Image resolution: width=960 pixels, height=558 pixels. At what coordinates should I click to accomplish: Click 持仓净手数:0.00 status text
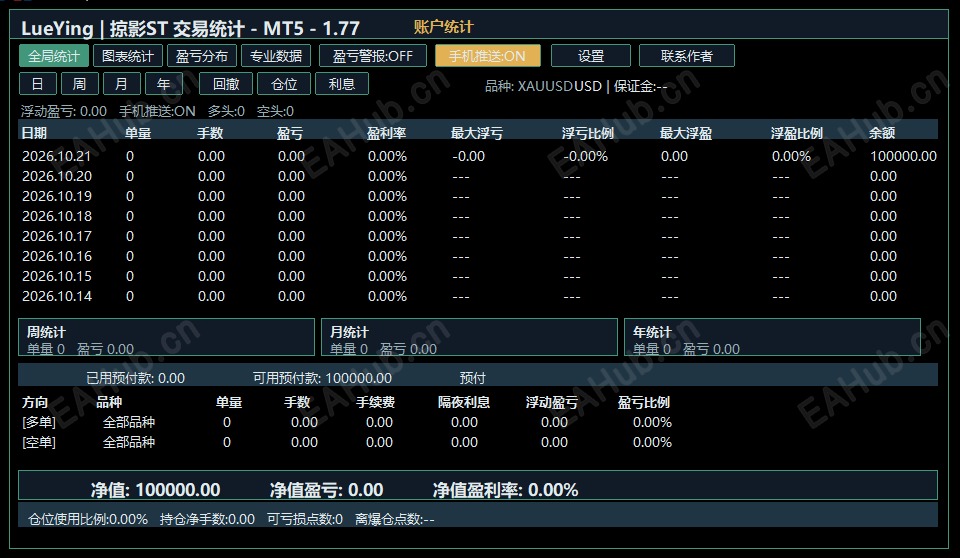pyautogui.click(x=208, y=519)
